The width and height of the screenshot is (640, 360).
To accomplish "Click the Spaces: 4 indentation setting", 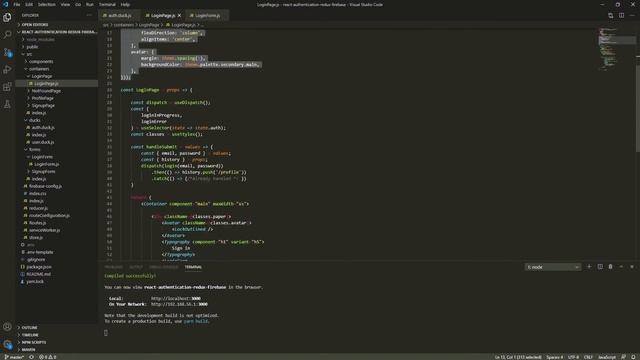I will click(554, 357).
